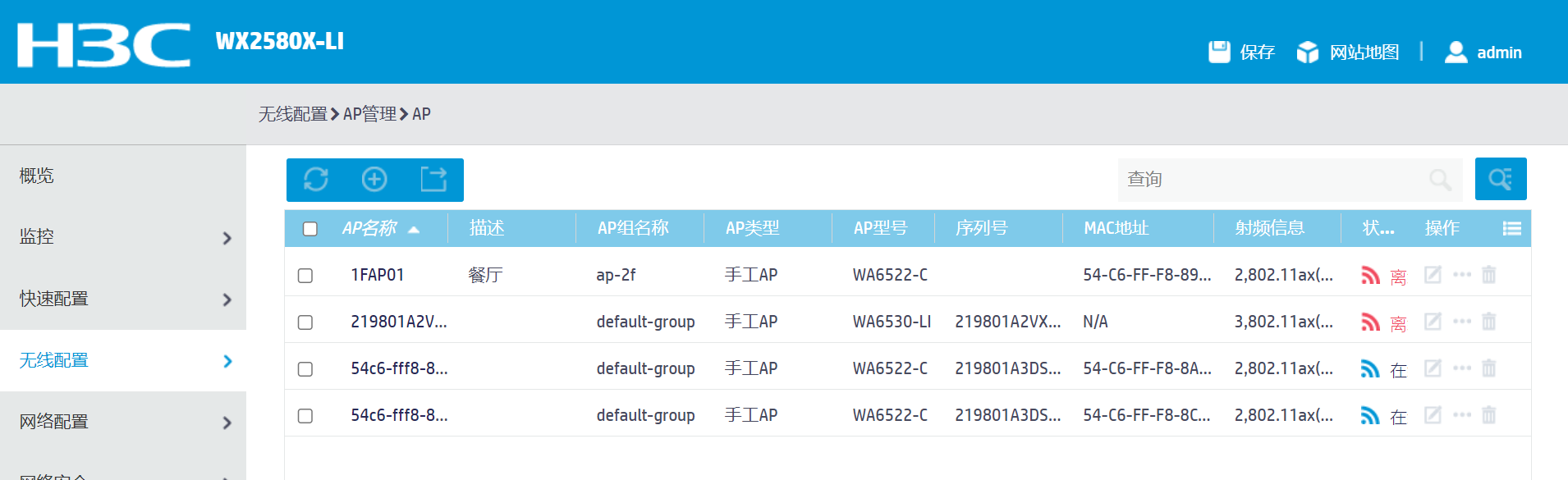Edit the 1FAP01 AP entry
Image resolution: width=1568 pixels, height=480 pixels.
coord(1433,275)
